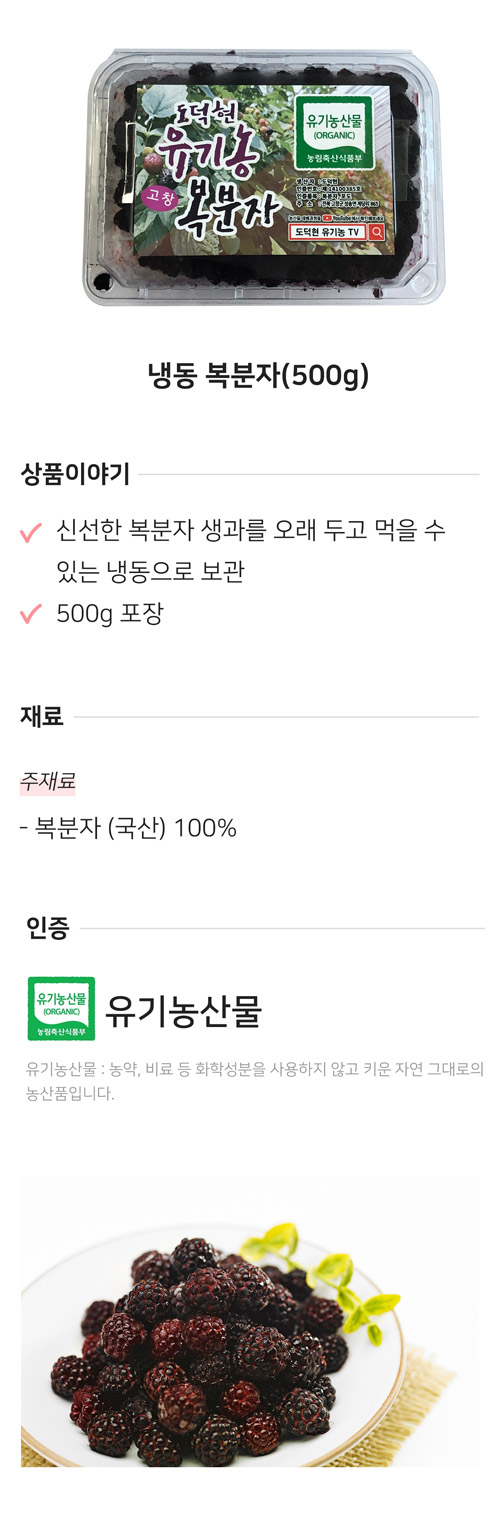Click the 유기농산물 certification logo under 인증
Viewport: 500px width, 1533px height.
[61, 1009]
